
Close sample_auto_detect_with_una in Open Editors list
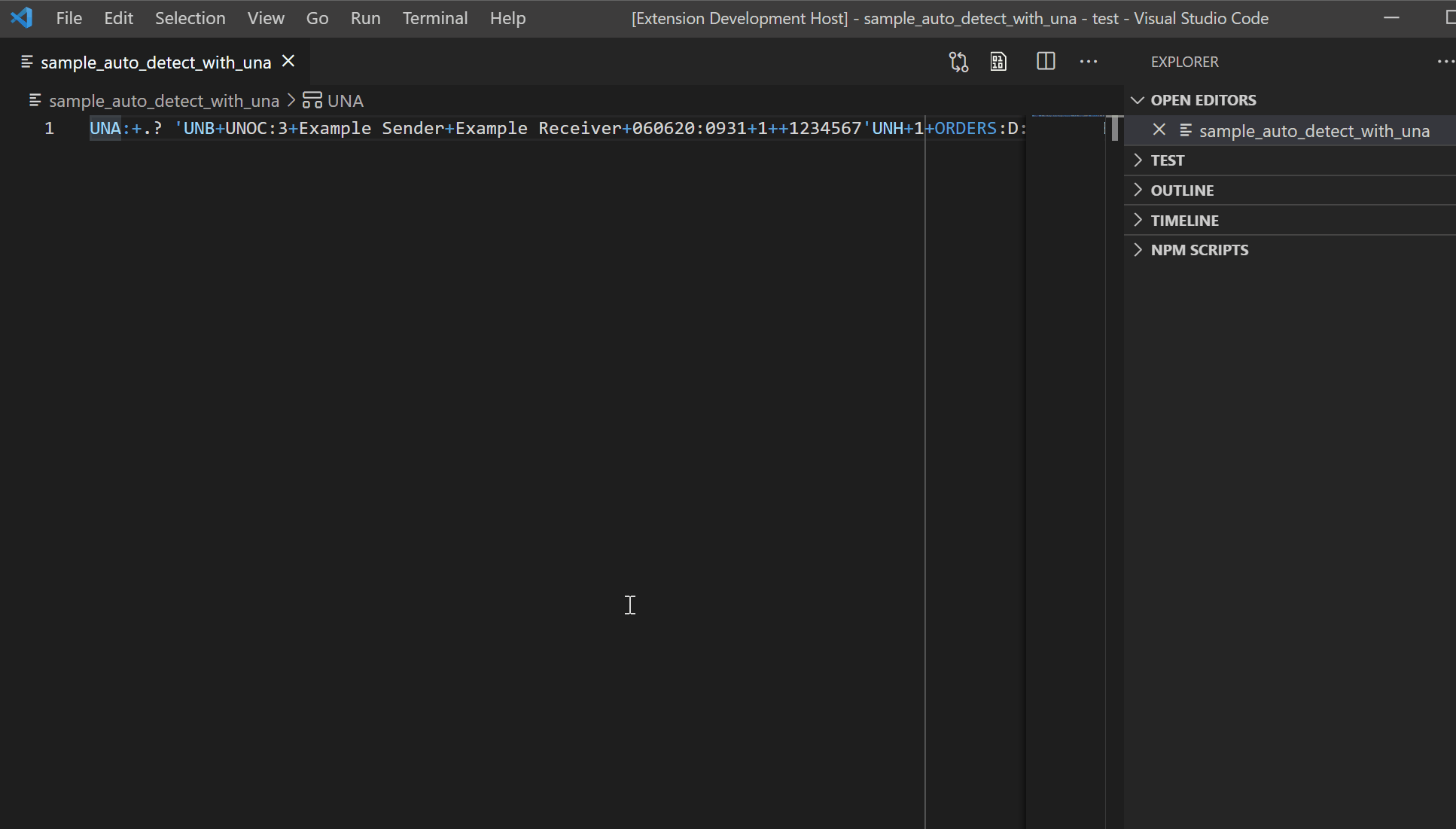coord(1159,130)
